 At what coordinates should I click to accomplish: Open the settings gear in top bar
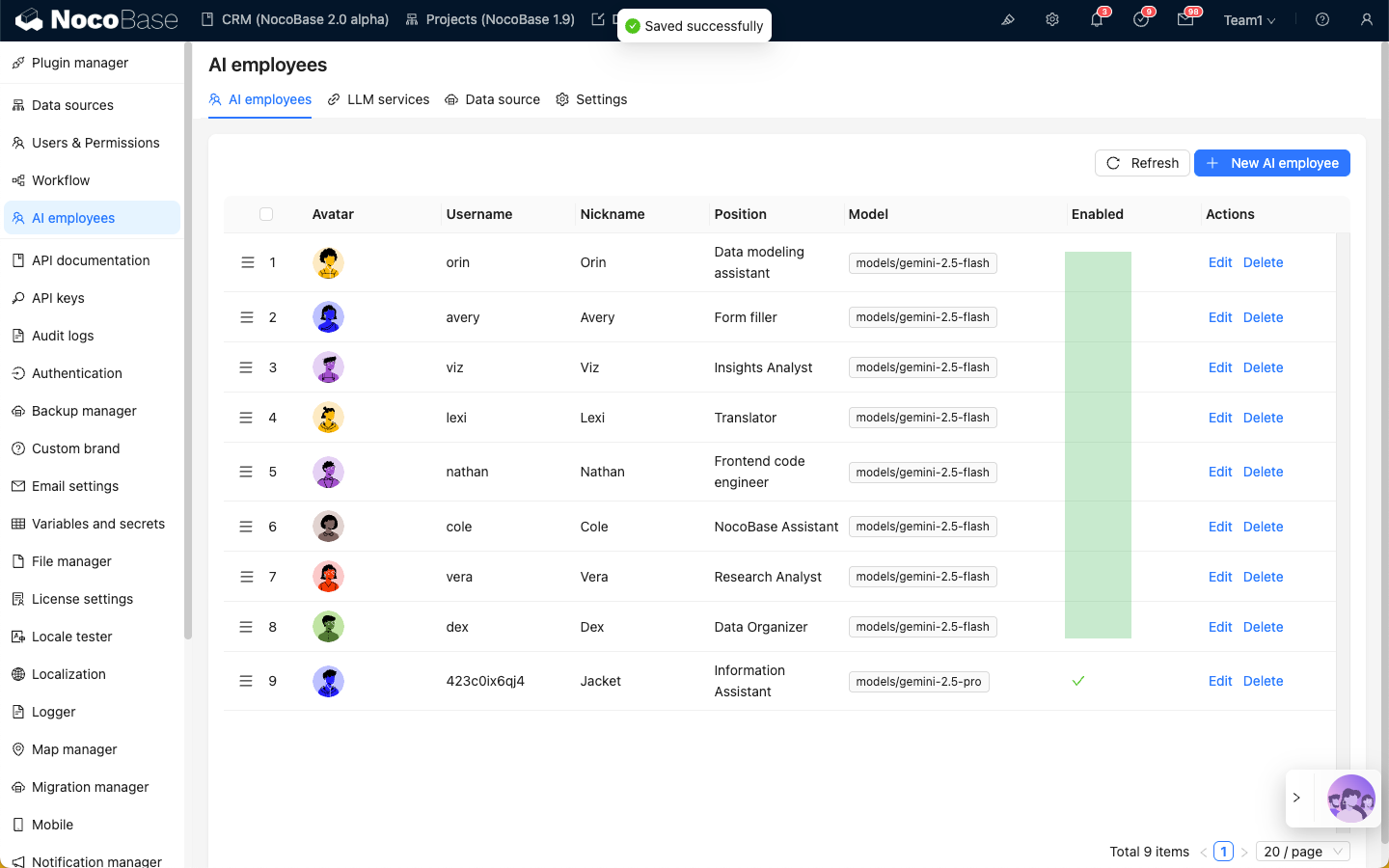point(1052,19)
